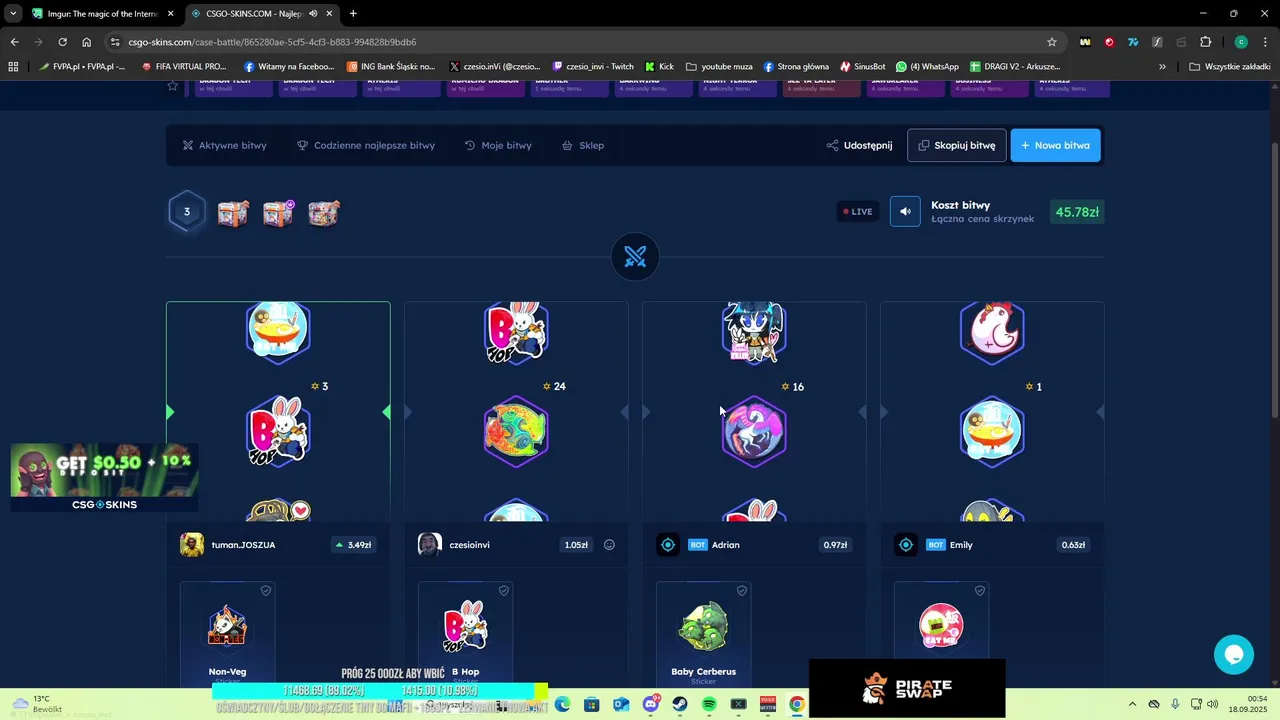Open the FIFA VIRTUAL PRO bookmark
This screenshot has width=1280, height=720.
click(x=184, y=67)
